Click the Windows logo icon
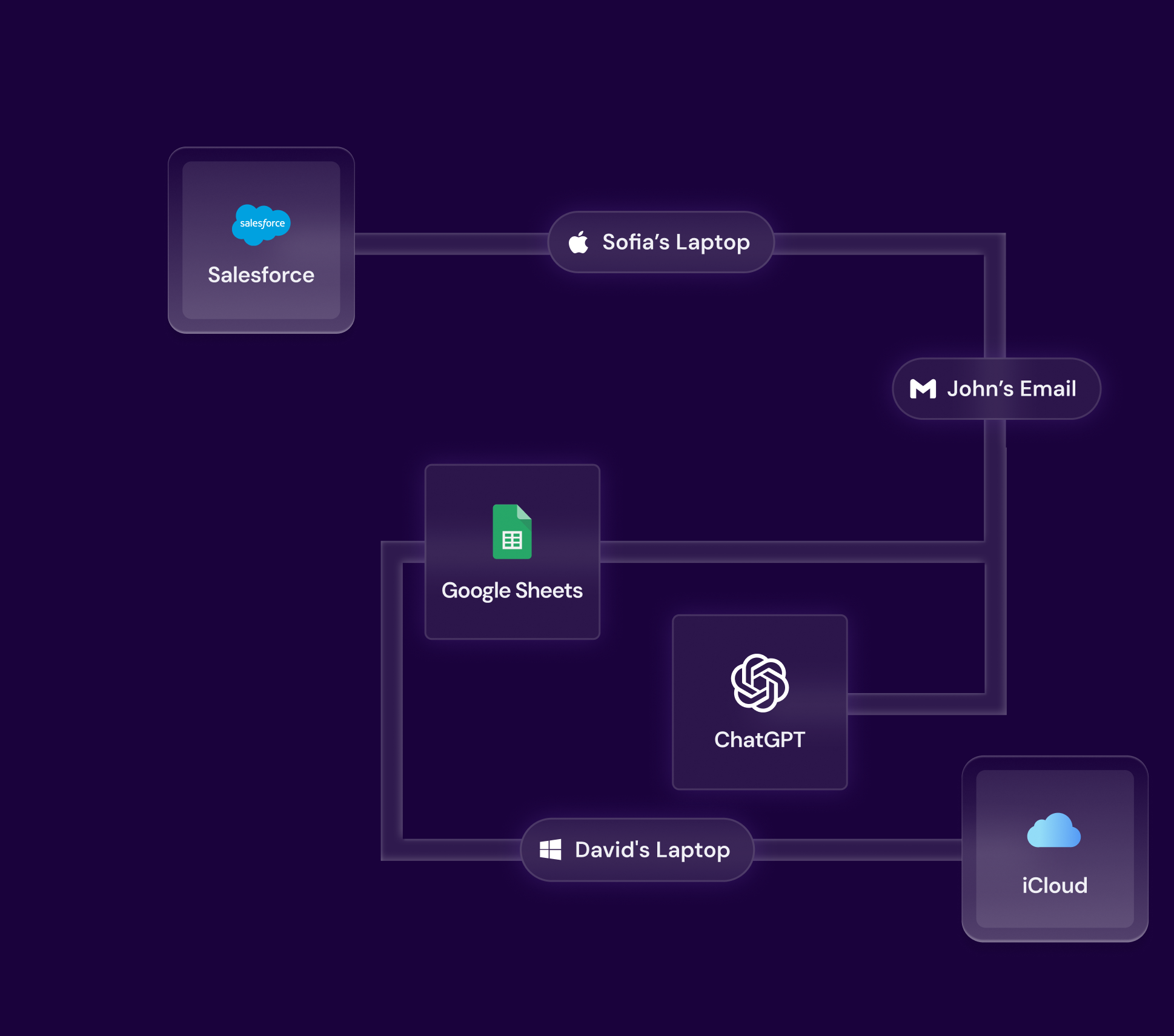 550,849
